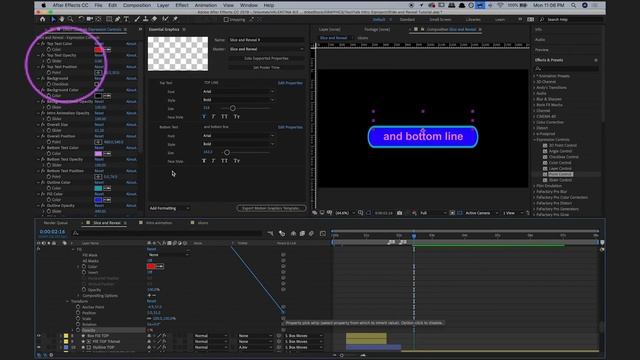Image resolution: width=640 pixels, height=360 pixels.
Task: Open the Layer menu
Action: 163,5
